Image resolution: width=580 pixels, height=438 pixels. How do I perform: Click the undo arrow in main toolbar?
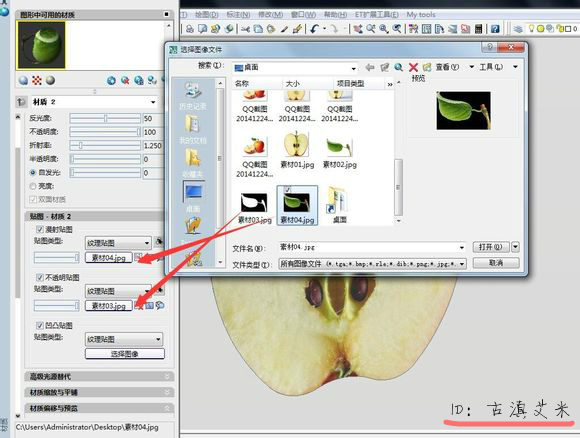(314, 28)
